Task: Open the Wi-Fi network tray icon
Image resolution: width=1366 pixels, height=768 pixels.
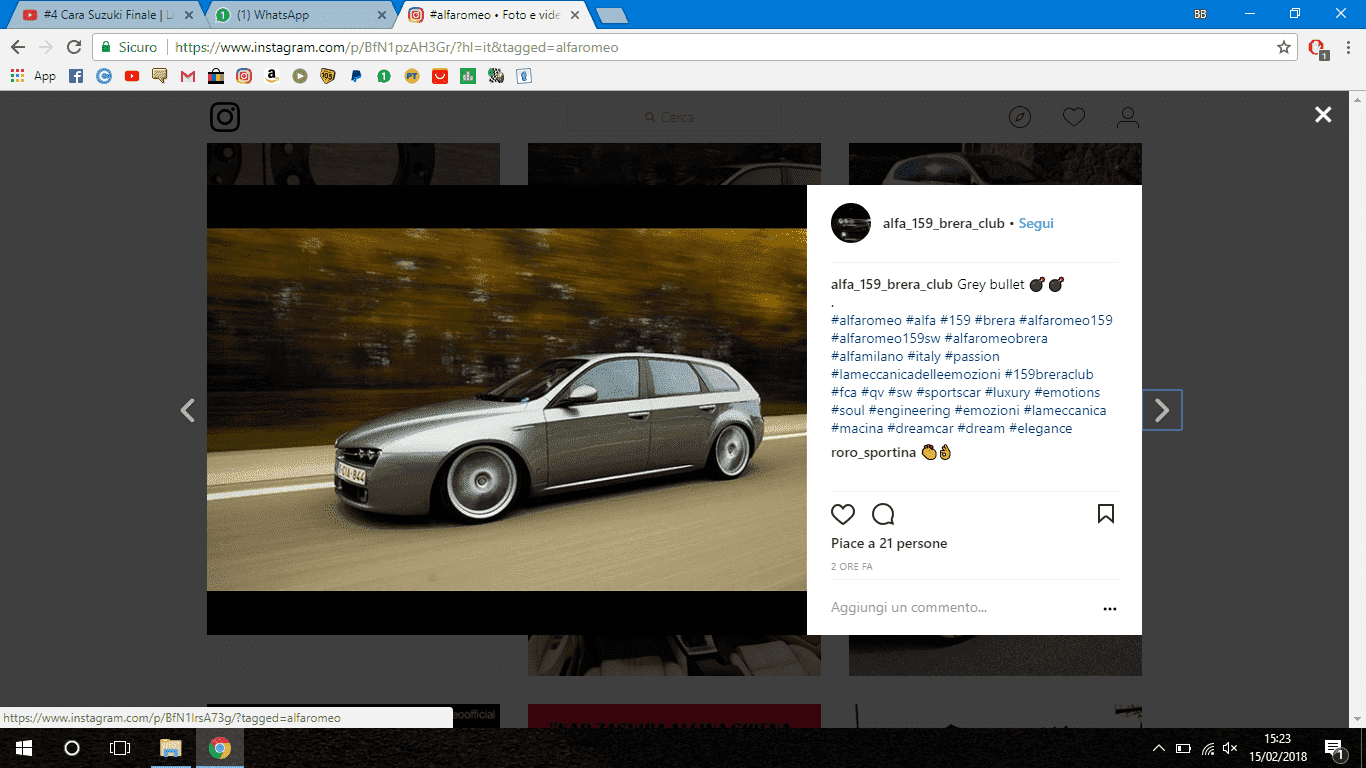Action: 1208,748
